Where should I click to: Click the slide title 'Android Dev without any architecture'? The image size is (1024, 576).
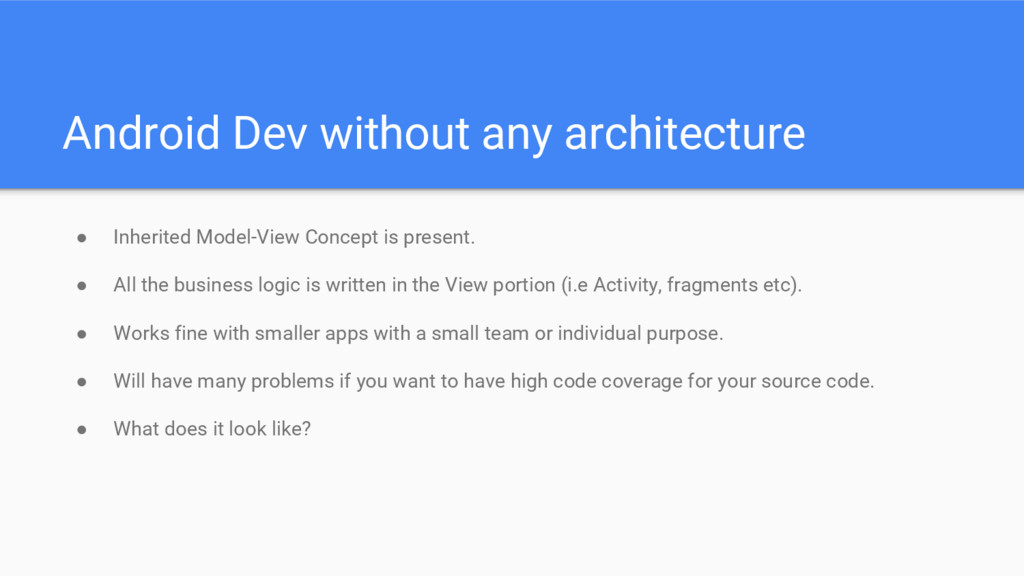coord(434,134)
